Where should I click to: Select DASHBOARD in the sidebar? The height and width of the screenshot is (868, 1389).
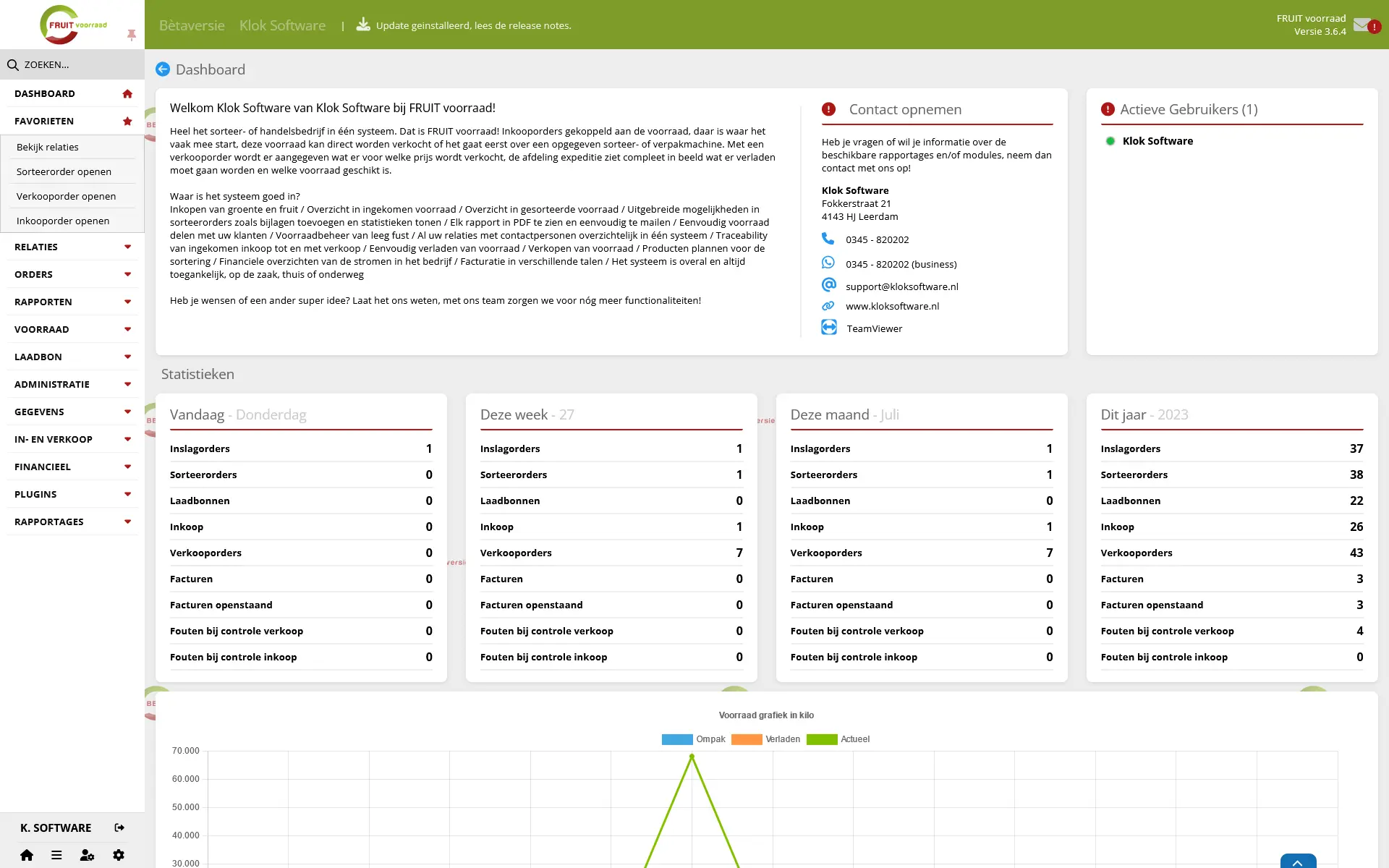click(72, 94)
